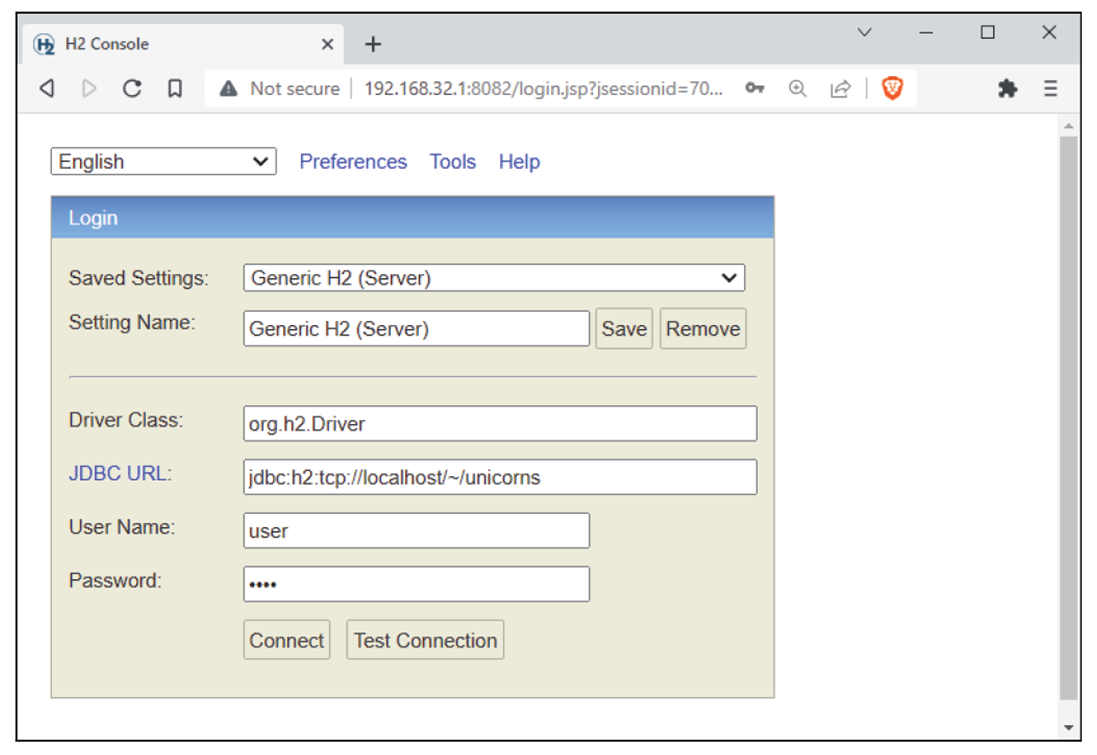Open Brave Shields panel via lion icon
The height and width of the screenshot is (755, 1097).
pos(893,88)
